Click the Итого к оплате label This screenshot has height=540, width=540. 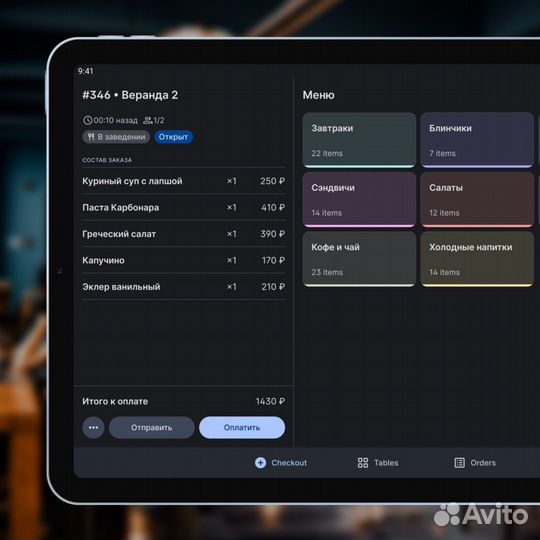click(115, 401)
